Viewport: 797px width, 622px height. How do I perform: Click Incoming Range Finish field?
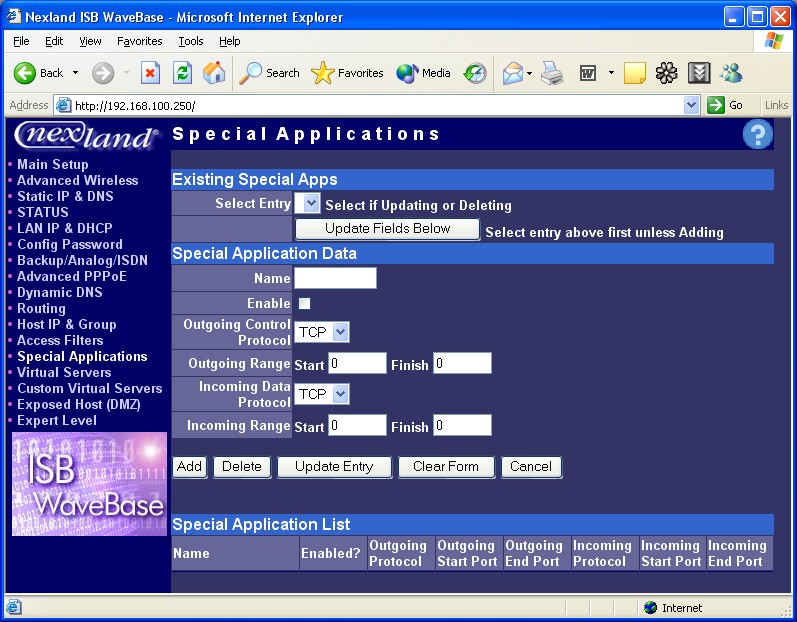462,425
